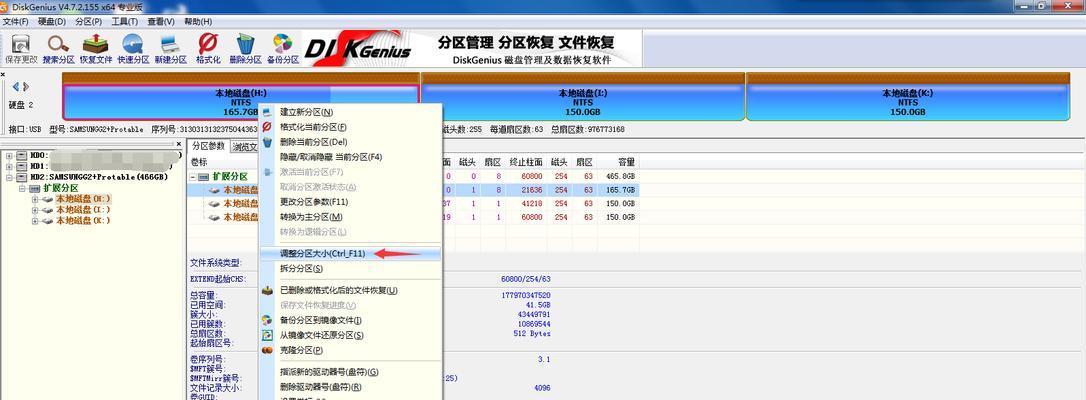Choose 指派新的驱动器号(盘符)(G) menu entry
Image resolution: width=1086 pixels, height=400 pixels.
click(x=350, y=372)
